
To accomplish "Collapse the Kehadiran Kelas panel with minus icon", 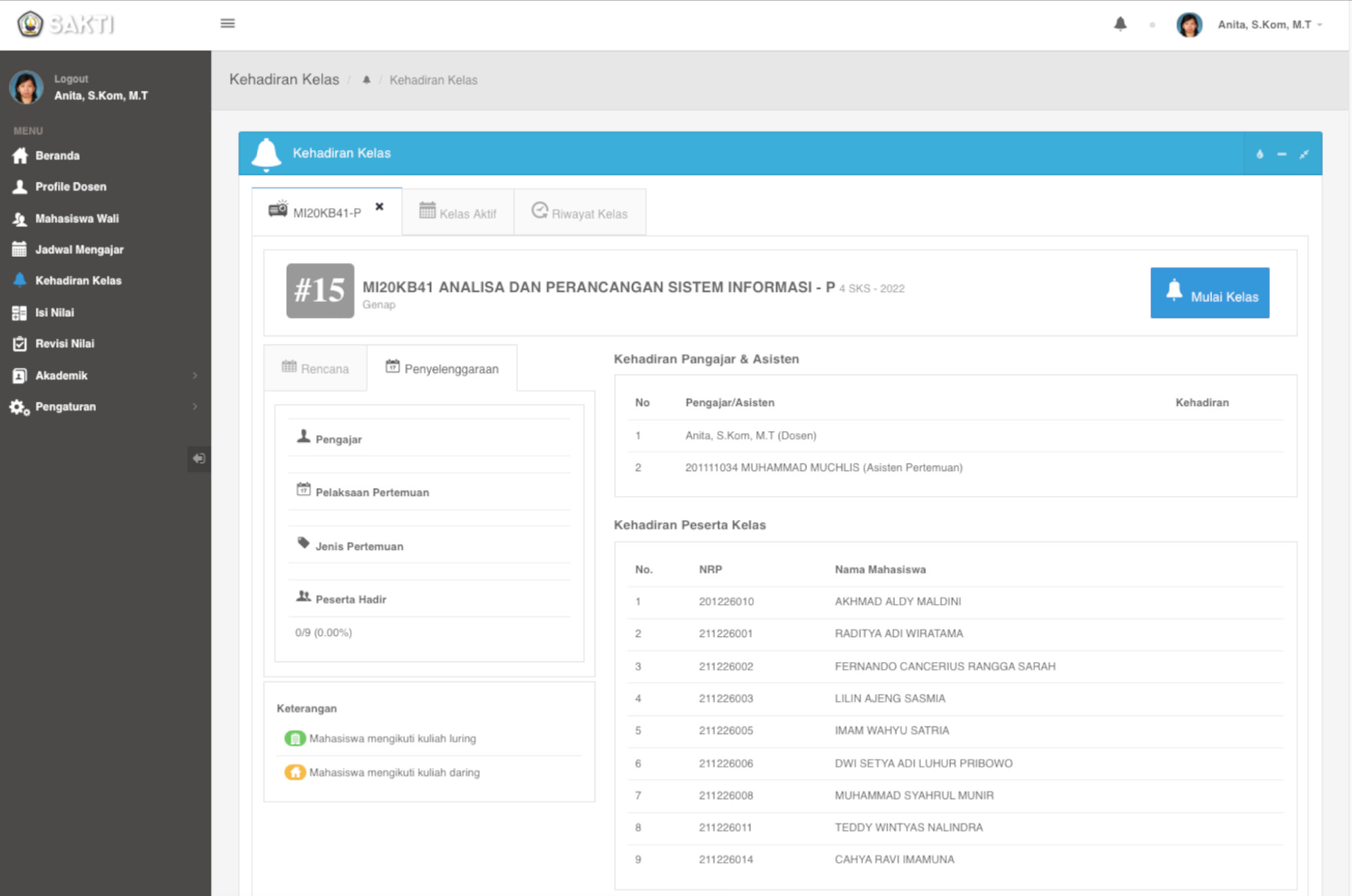I will coord(1282,154).
